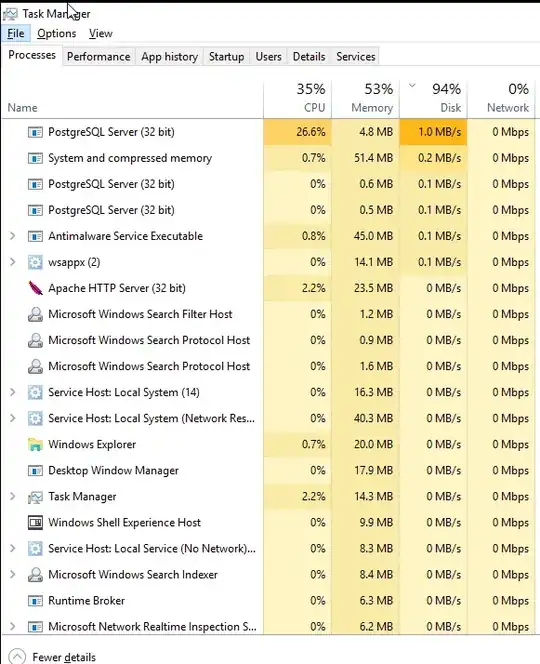Sort processes by the Name column header
Screen dimensions: 540x664
click(x=132, y=100)
